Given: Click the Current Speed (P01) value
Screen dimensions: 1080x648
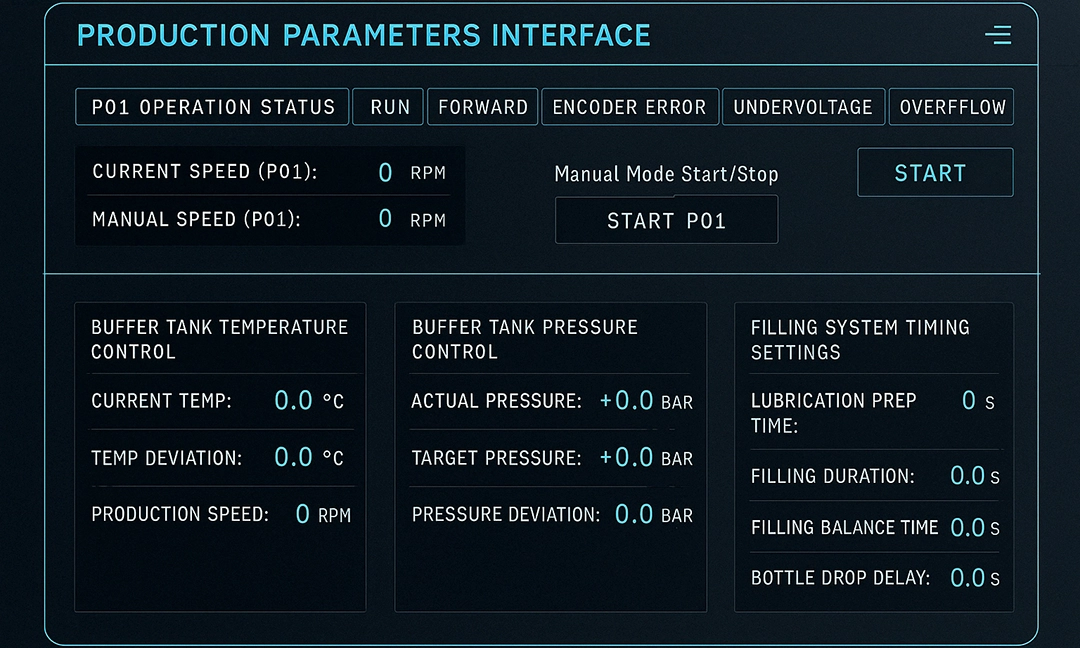Looking at the screenshot, I should tap(385, 173).
